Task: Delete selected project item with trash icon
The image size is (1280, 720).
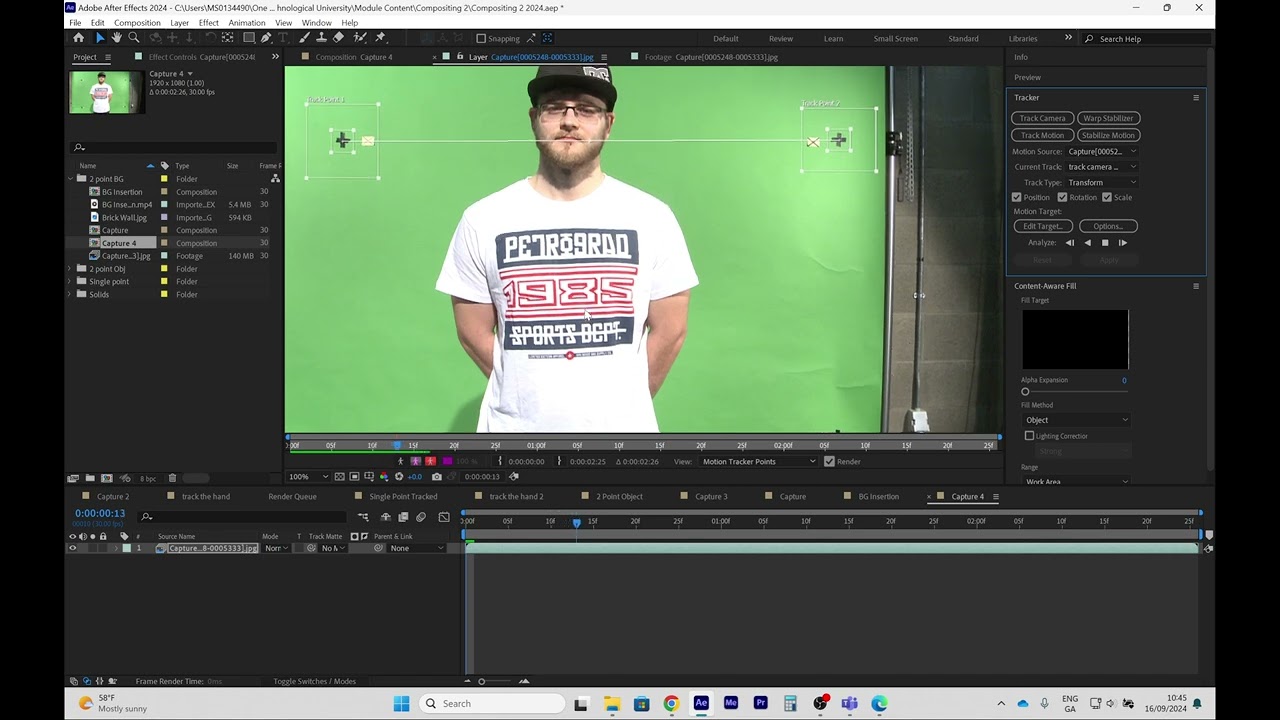Action: tap(172, 478)
